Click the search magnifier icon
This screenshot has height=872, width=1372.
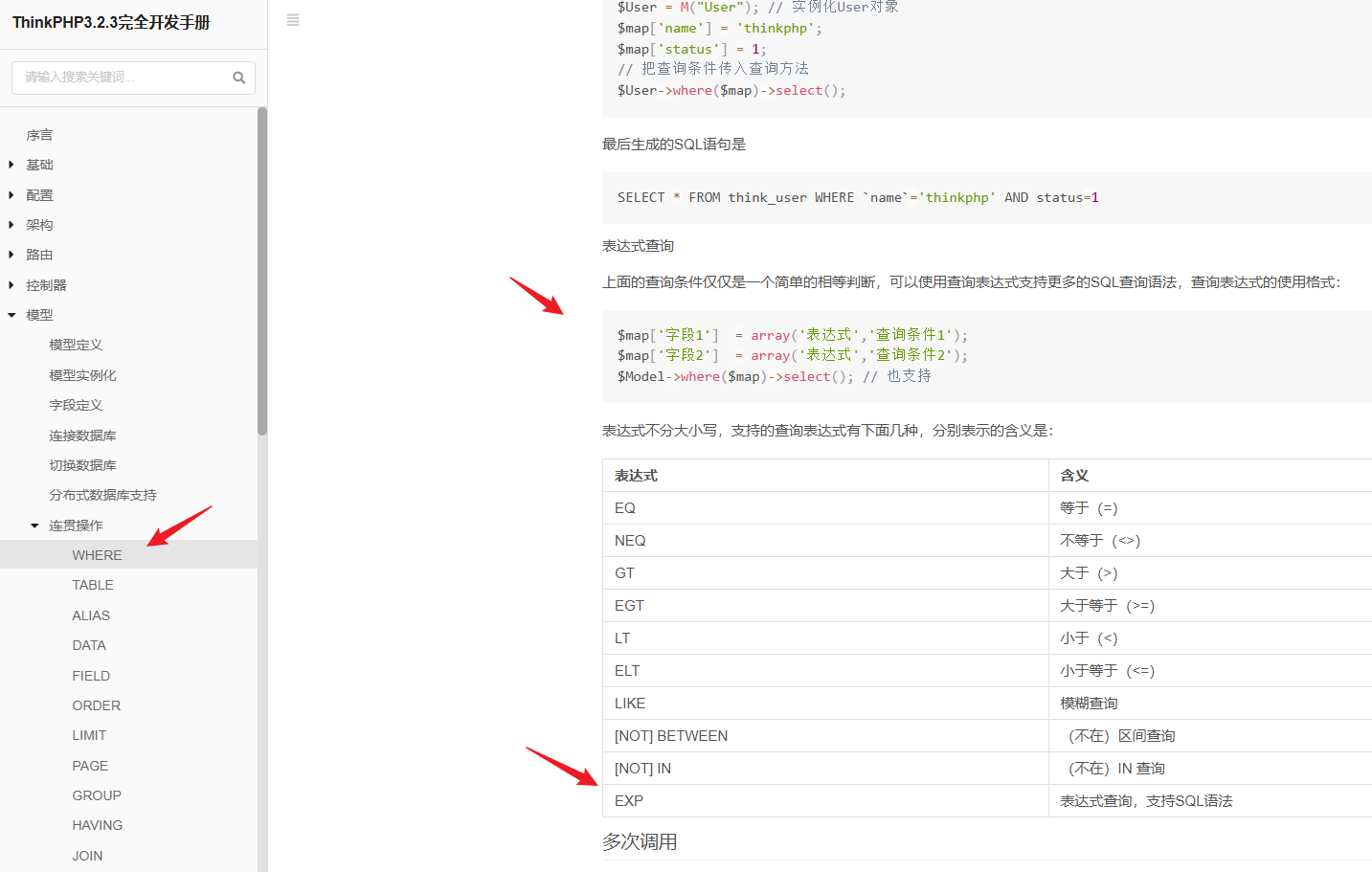(238, 78)
